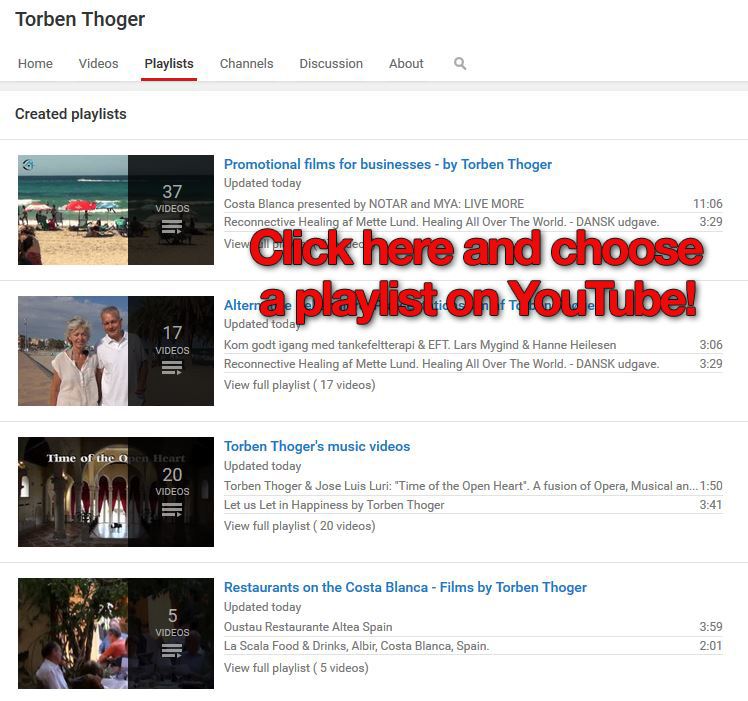Go to the Discussion tab
Image resolution: width=748 pixels, height=701 pixels.
[331, 63]
